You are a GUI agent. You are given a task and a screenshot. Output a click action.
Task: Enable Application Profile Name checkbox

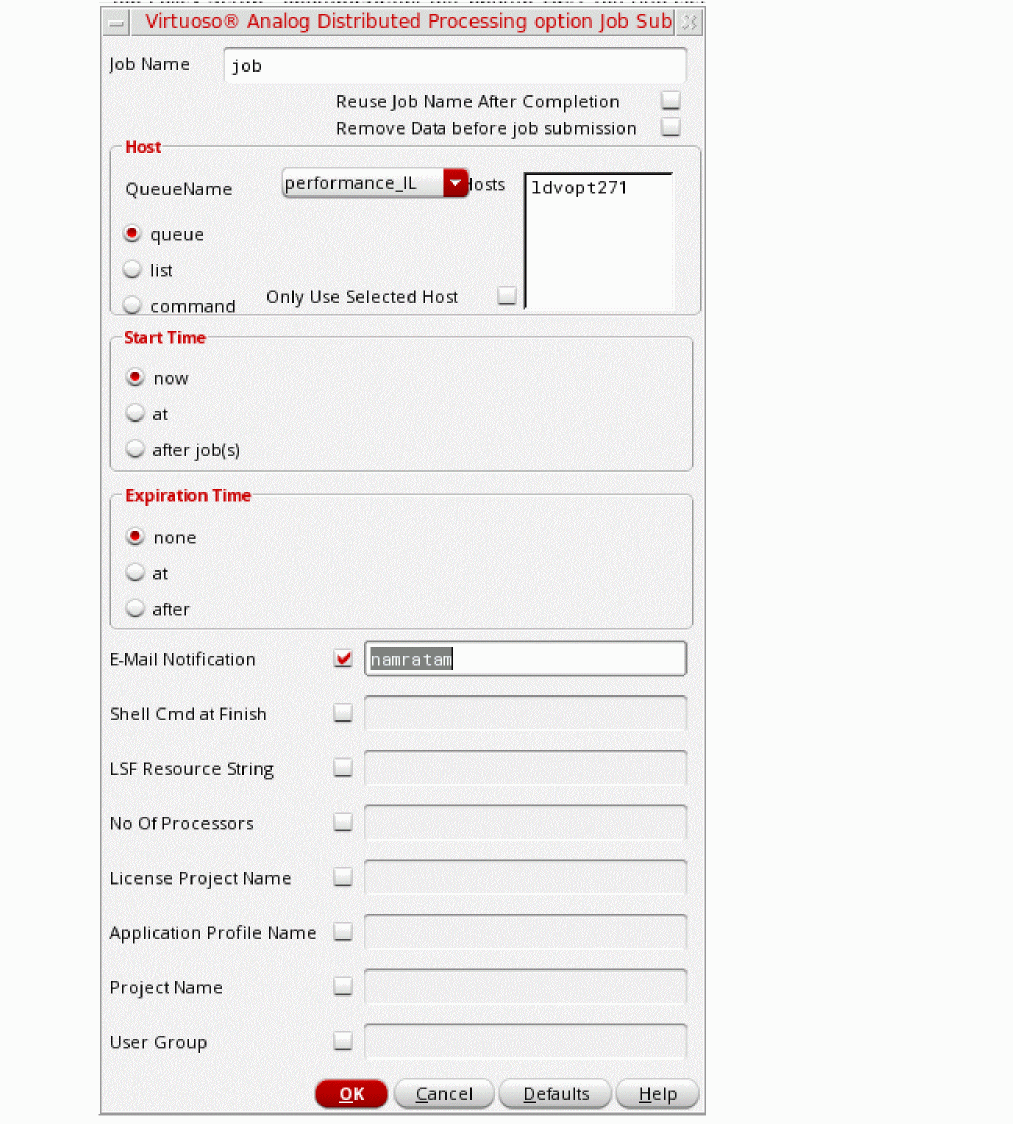pyautogui.click(x=343, y=931)
